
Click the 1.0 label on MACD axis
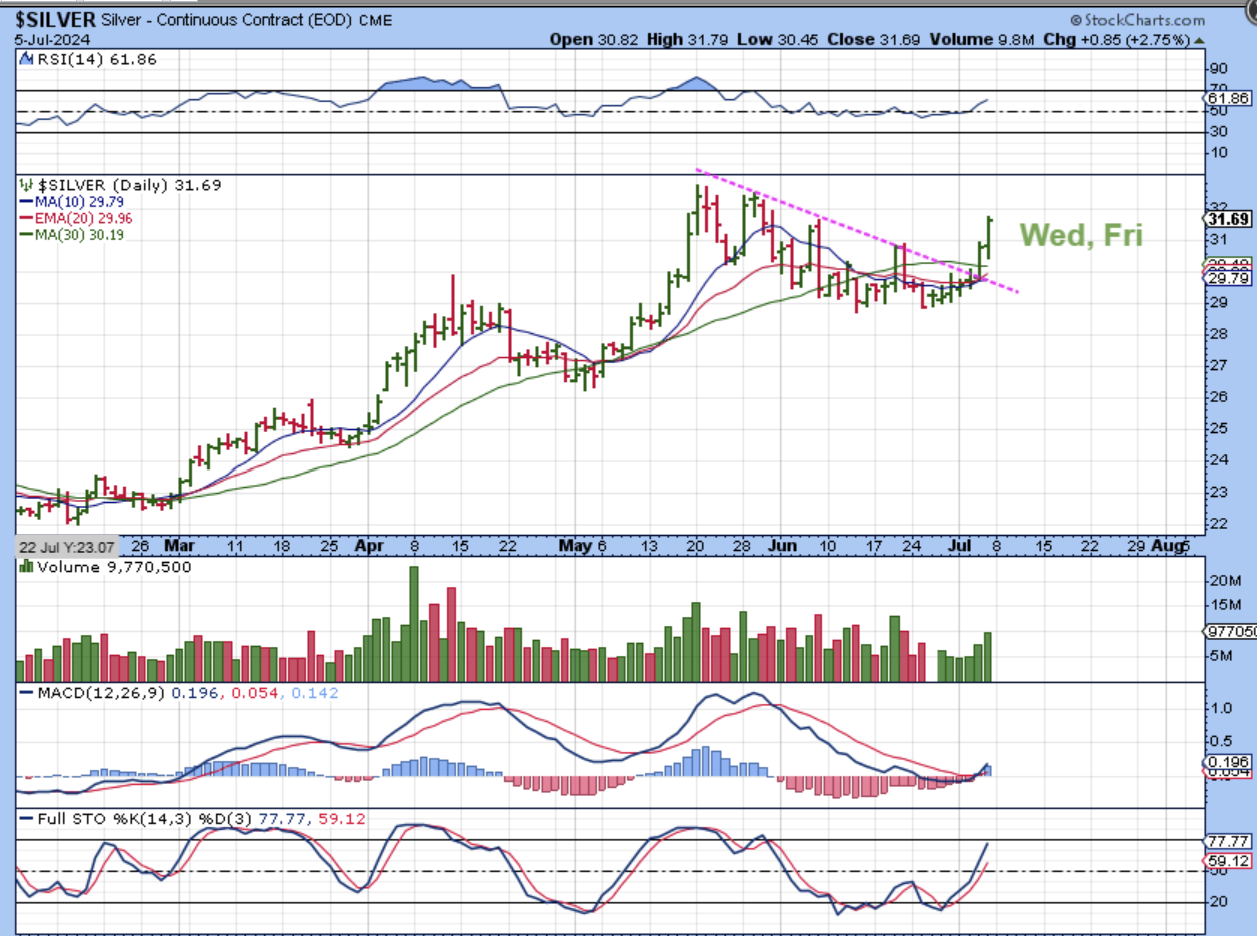click(x=1222, y=707)
